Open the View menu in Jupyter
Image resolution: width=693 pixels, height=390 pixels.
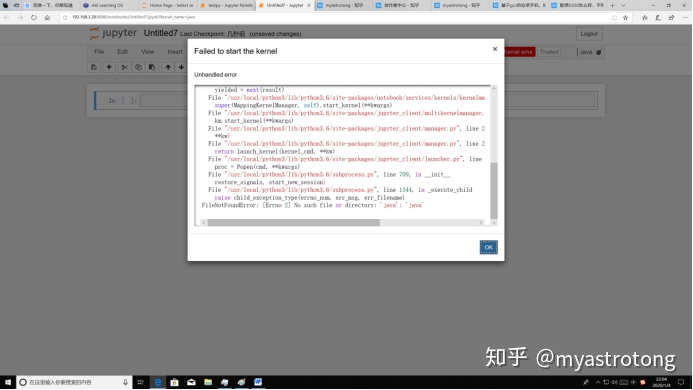tap(147, 52)
